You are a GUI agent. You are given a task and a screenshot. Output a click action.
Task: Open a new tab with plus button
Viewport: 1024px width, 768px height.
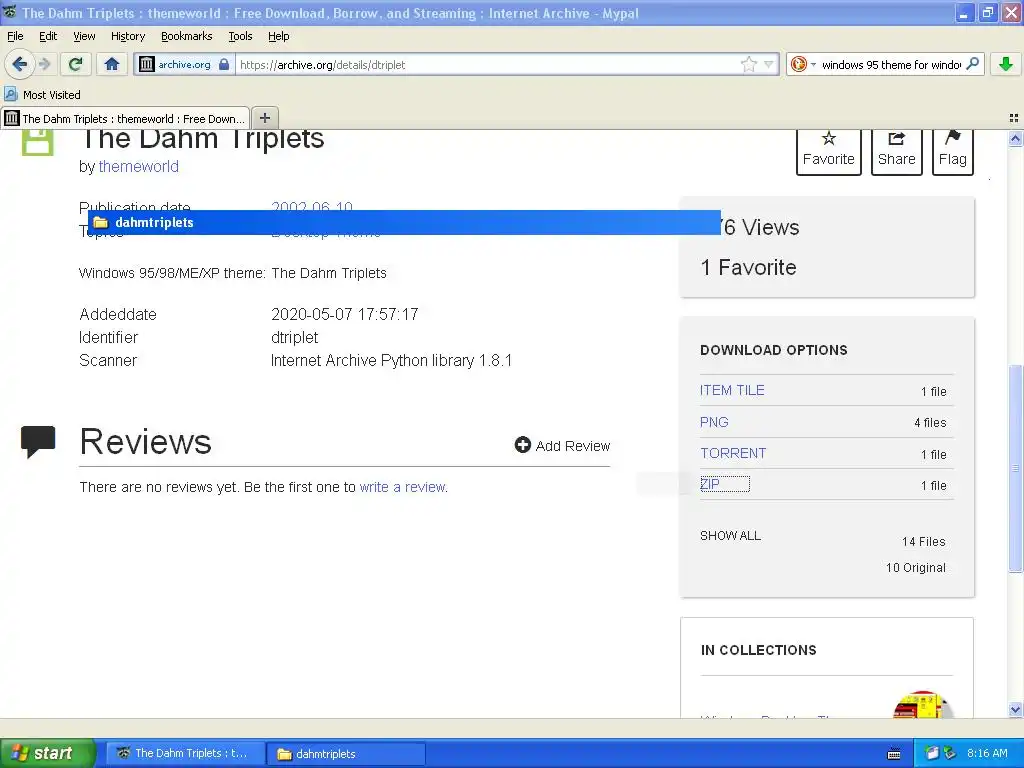[264, 118]
